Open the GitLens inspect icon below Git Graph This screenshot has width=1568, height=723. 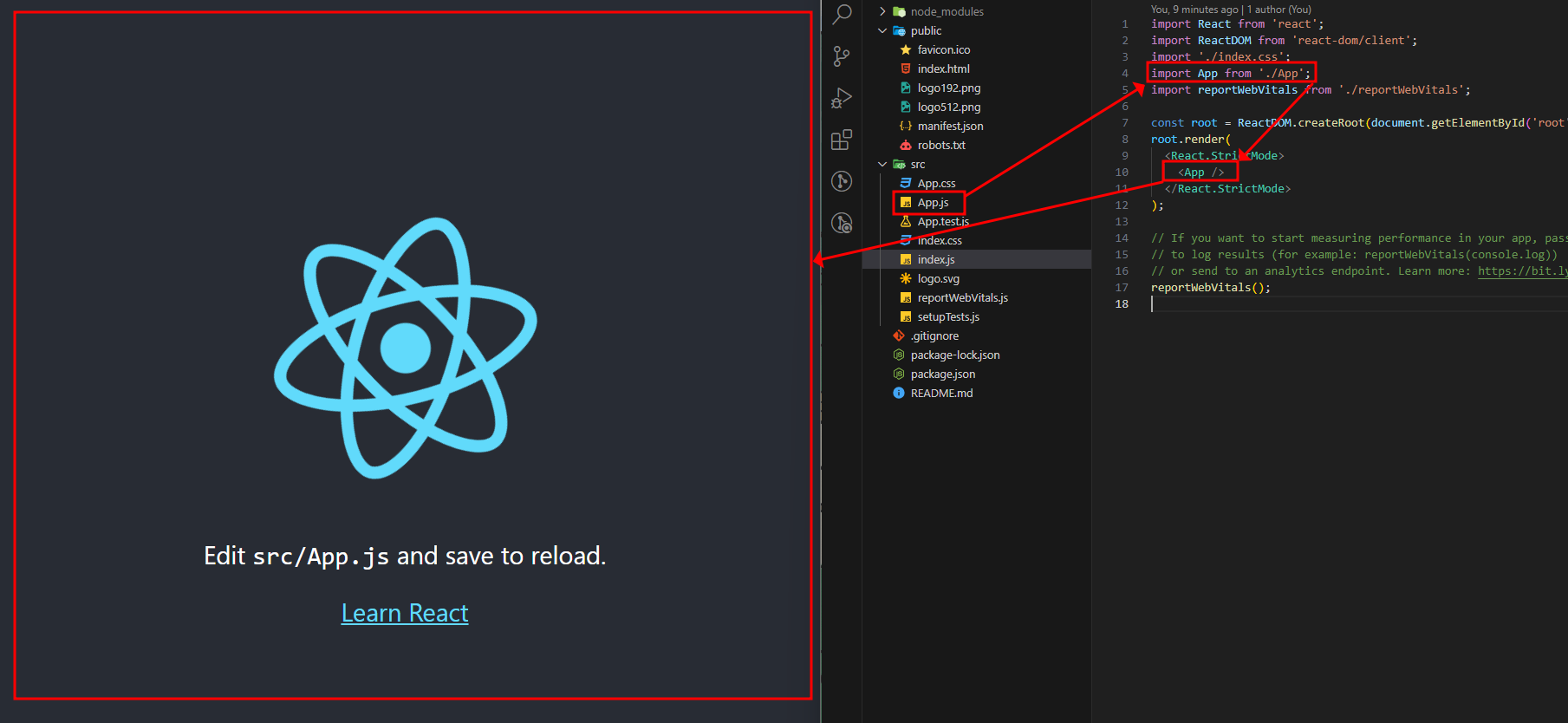[842, 223]
